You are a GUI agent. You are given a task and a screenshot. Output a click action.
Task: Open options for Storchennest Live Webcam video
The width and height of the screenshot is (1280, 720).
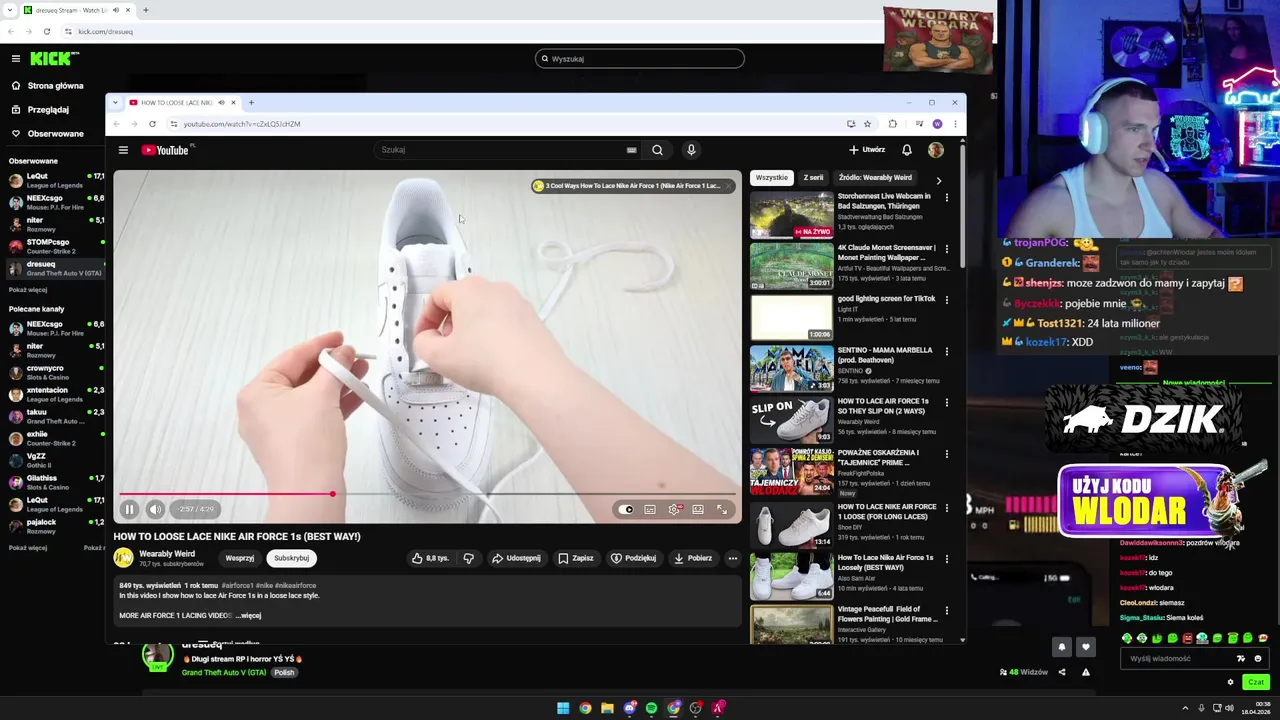pyautogui.click(x=946, y=197)
